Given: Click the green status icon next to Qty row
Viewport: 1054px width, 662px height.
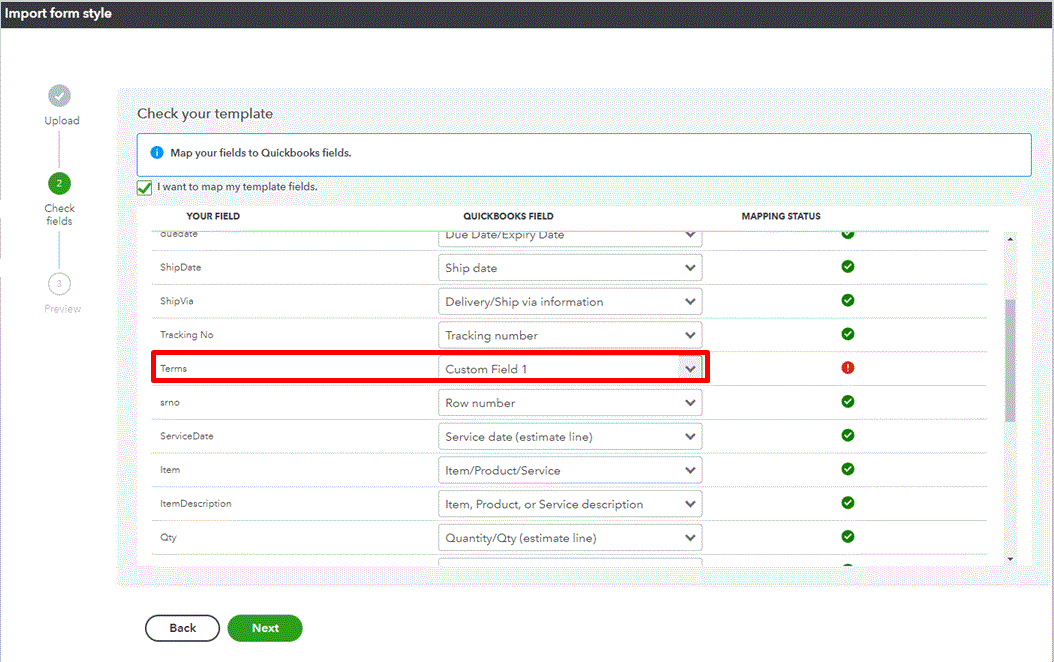Looking at the screenshot, I should (x=847, y=537).
